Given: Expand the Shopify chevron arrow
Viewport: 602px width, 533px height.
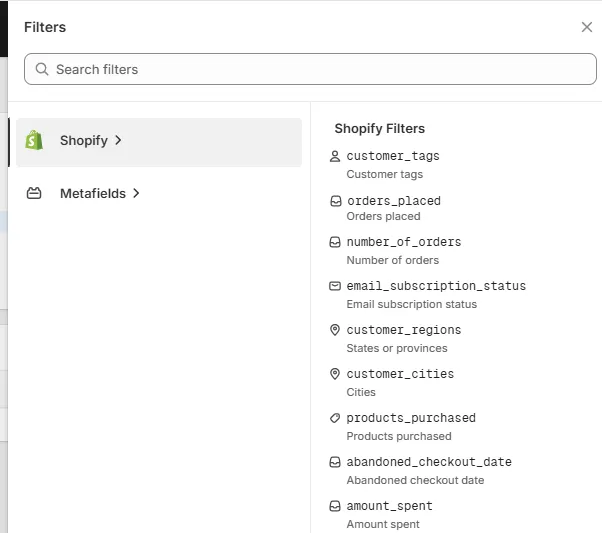Looking at the screenshot, I should pos(118,140).
